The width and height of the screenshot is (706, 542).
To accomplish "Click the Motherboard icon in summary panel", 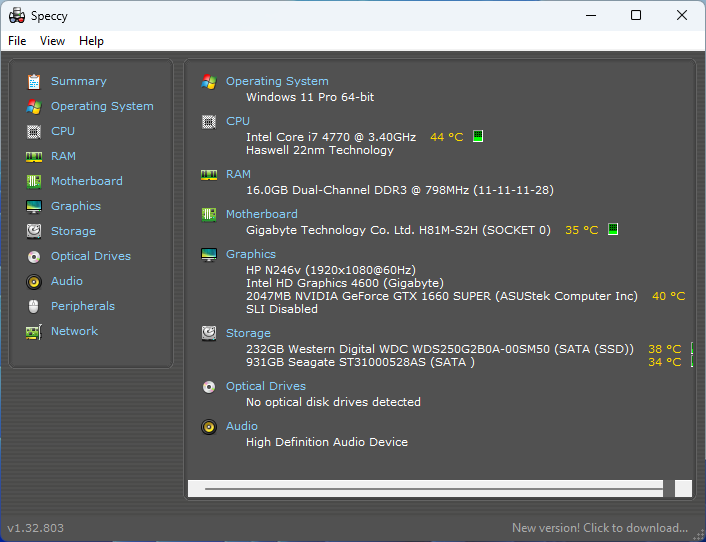I will [x=209, y=214].
